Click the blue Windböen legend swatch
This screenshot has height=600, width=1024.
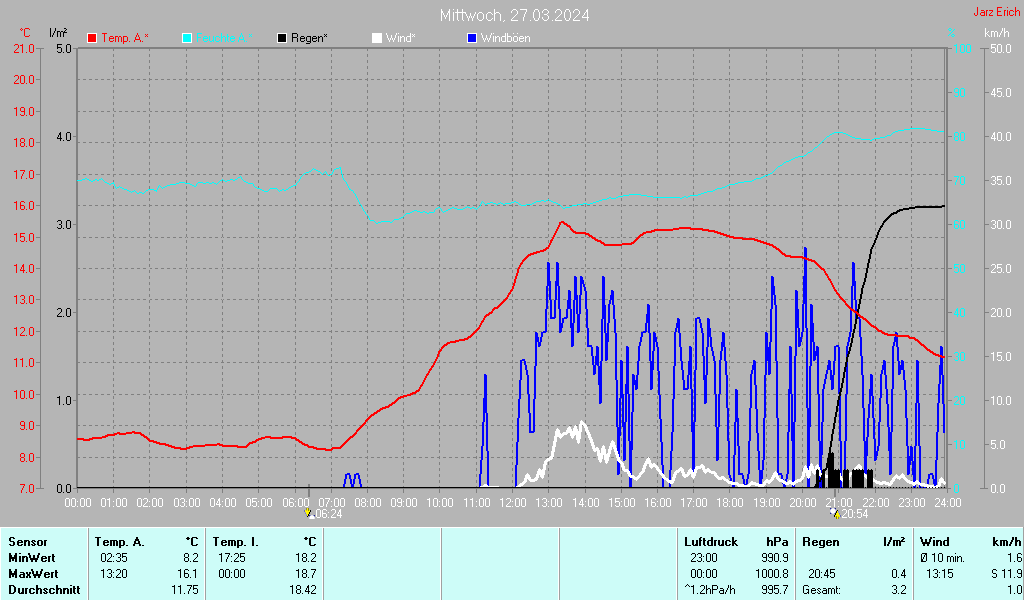pyautogui.click(x=472, y=38)
